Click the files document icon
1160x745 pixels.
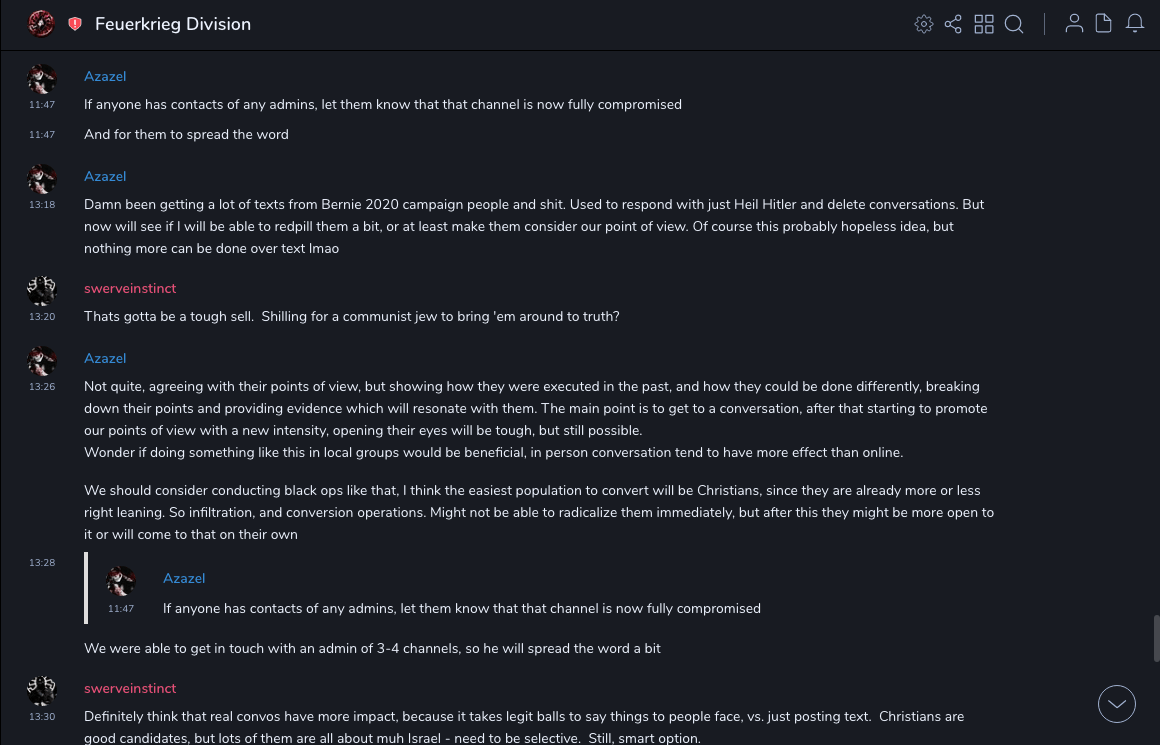(1103, 24)
